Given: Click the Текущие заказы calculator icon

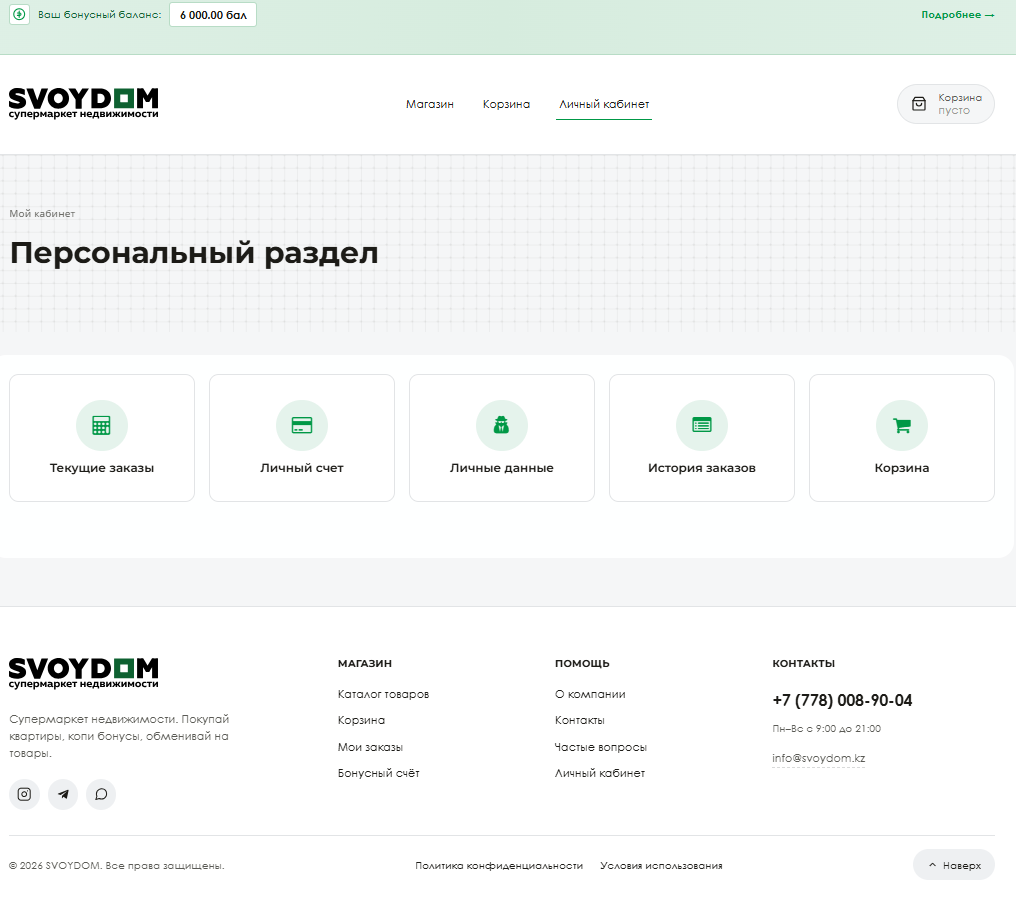Looking at the screenshot, I should pos(101,425).
